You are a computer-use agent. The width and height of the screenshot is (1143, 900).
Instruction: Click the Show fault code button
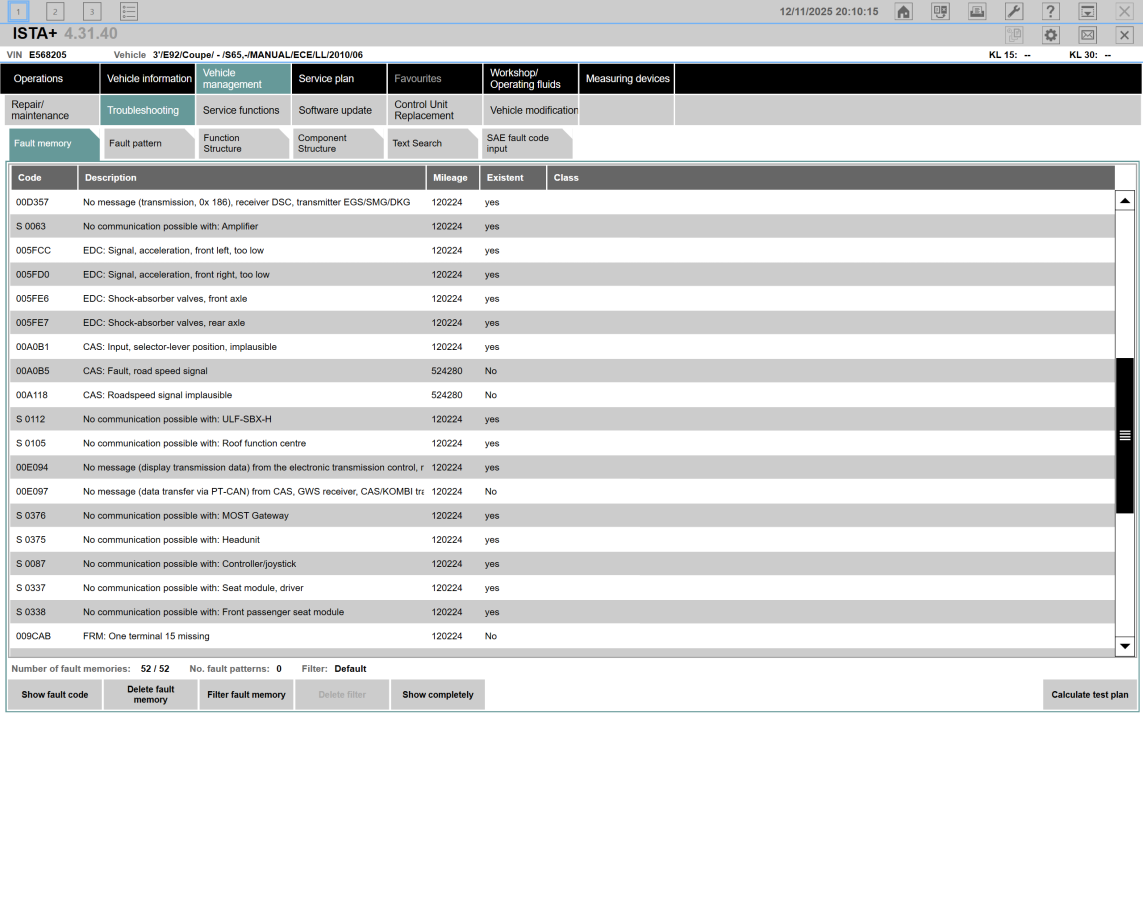(55, 695)
